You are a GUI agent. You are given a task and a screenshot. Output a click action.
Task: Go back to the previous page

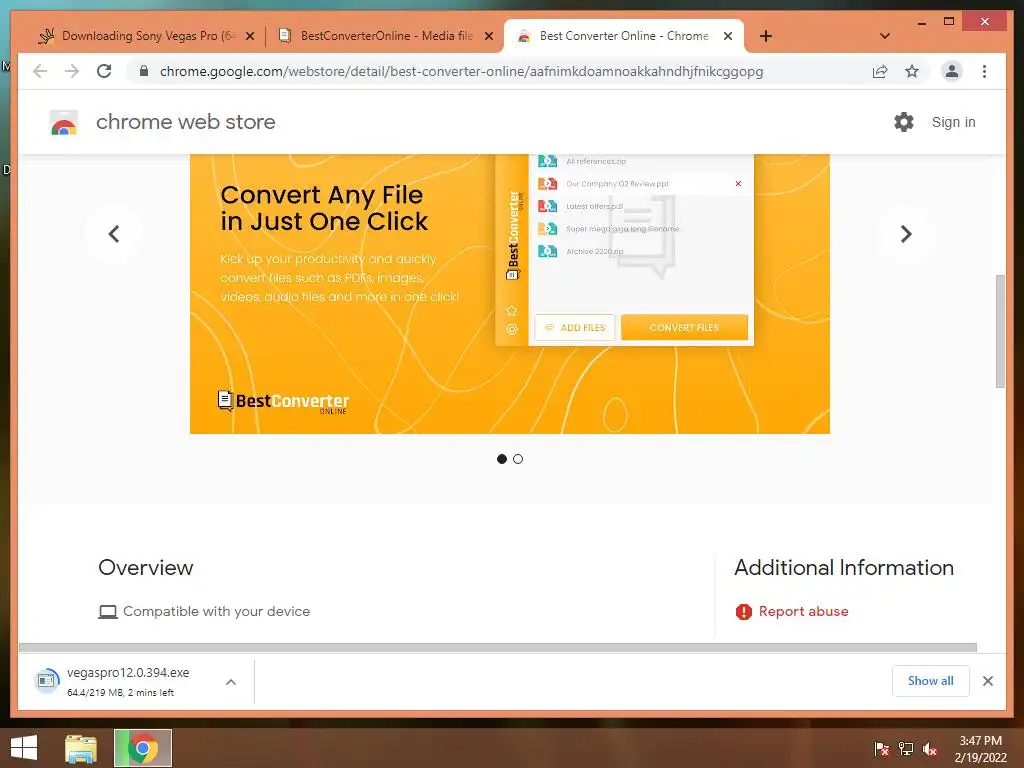click(x=40, y=71)
